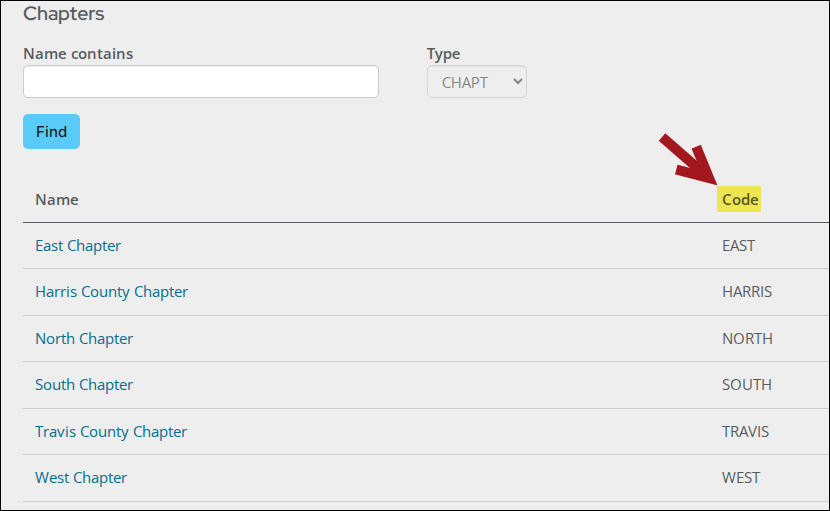Open the Harris County Chapter link
This screenshot has width=830, height=511.
pos(111,292)
